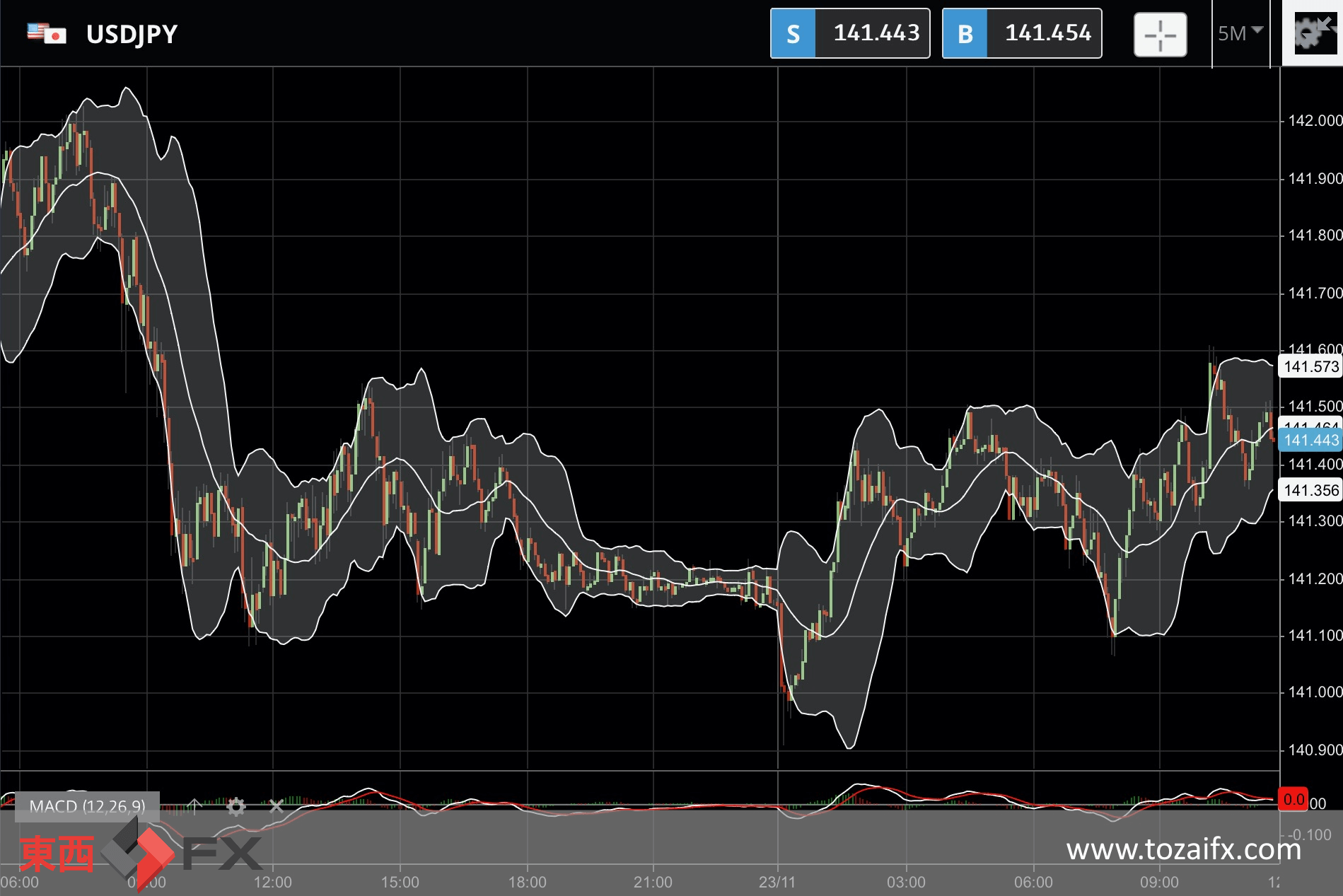Select the USDJPY symbol name
The image size is (1343, 896).
click(x=132, y=35)
